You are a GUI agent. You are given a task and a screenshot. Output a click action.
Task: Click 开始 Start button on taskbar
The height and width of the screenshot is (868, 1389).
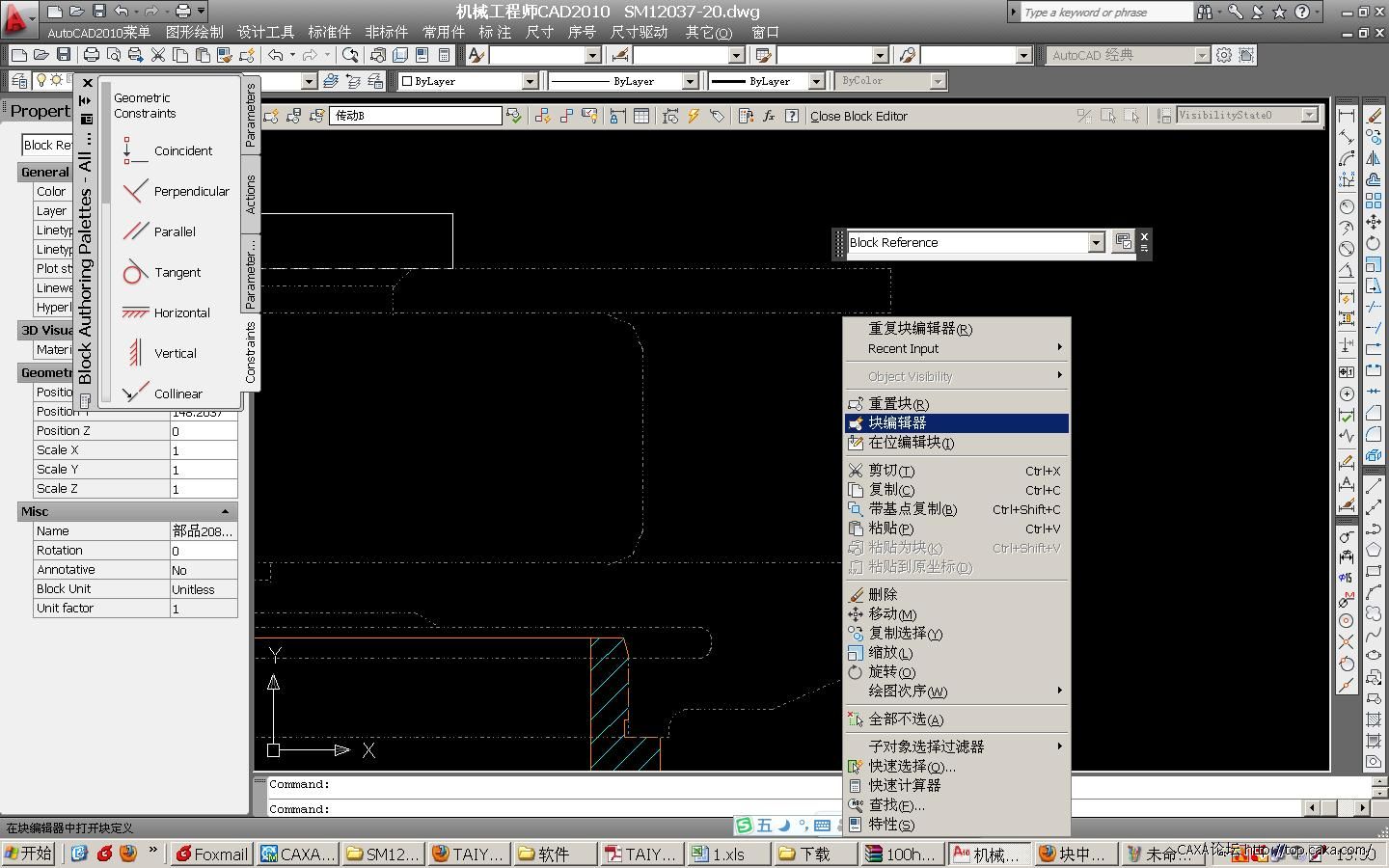28,854
